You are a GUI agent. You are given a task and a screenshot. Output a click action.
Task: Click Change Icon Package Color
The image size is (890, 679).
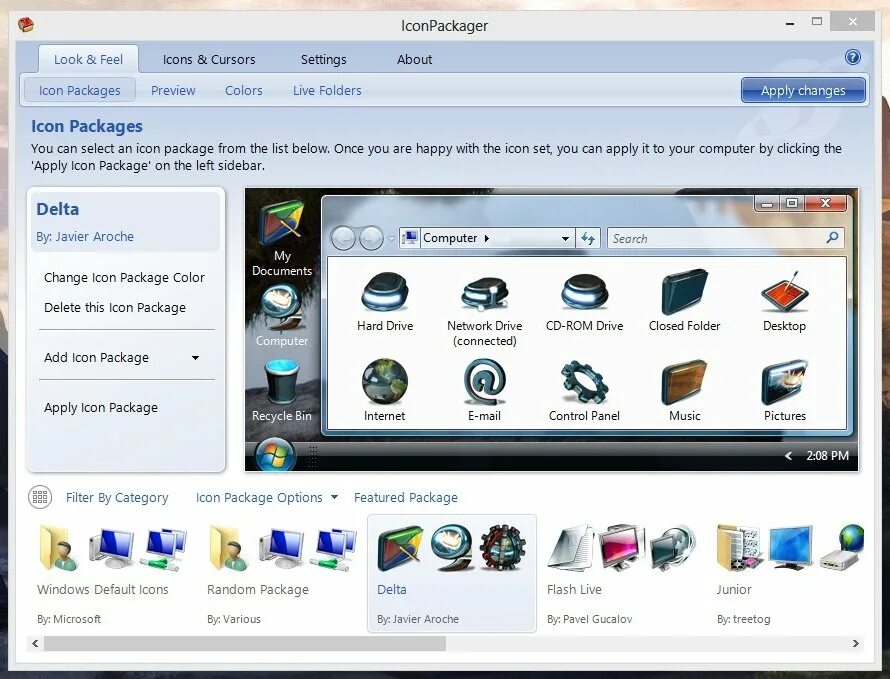(124, 278)
